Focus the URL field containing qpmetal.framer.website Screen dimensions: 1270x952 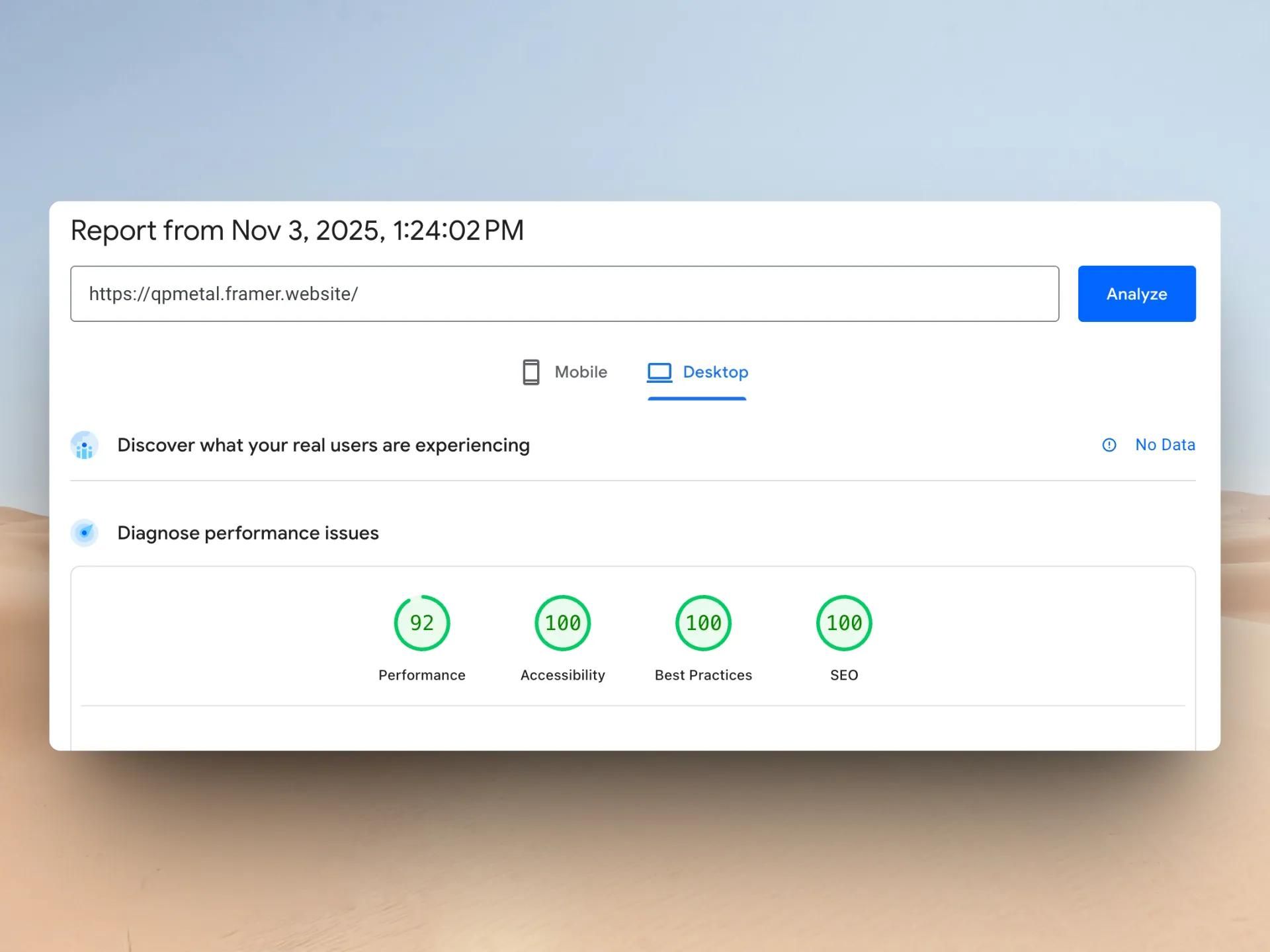click(564, 294)
